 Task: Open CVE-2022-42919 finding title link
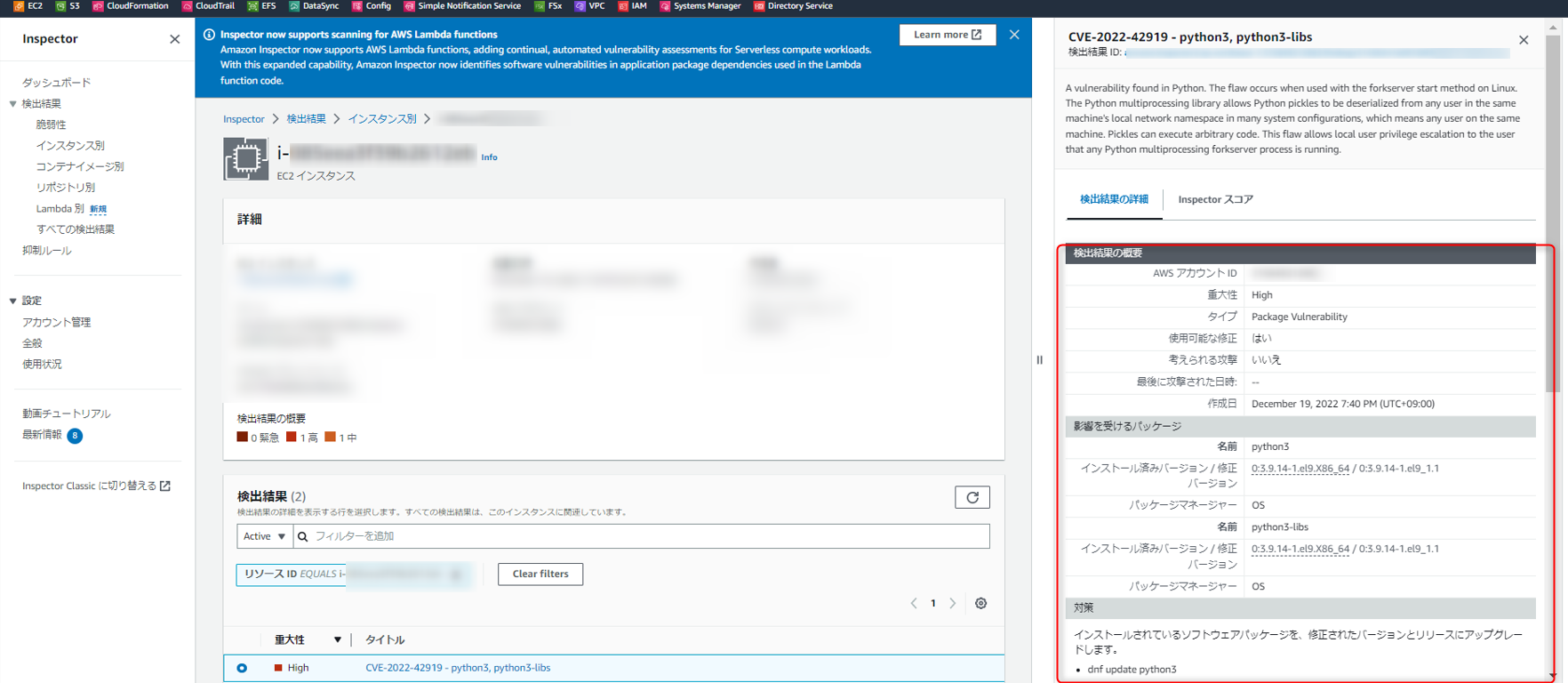tap(458, 668)
